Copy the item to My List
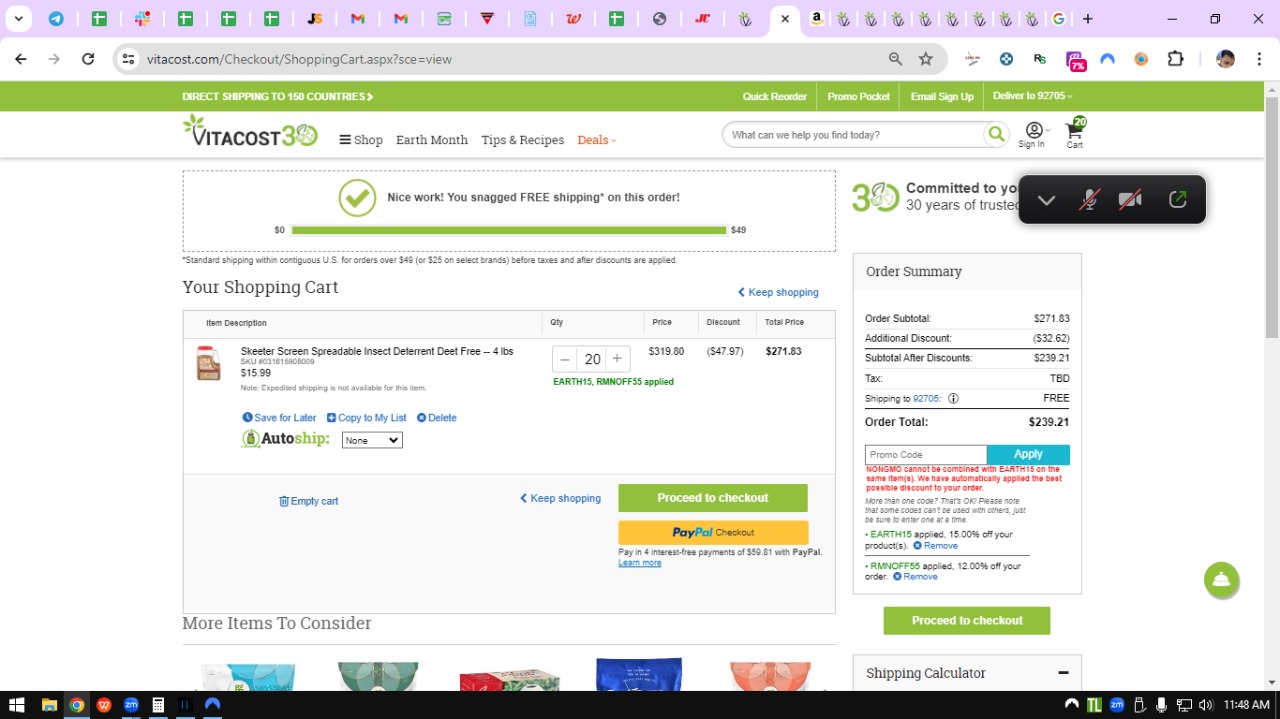The height and width of the screenshot is (719, 1280). (x=366, y=418)
